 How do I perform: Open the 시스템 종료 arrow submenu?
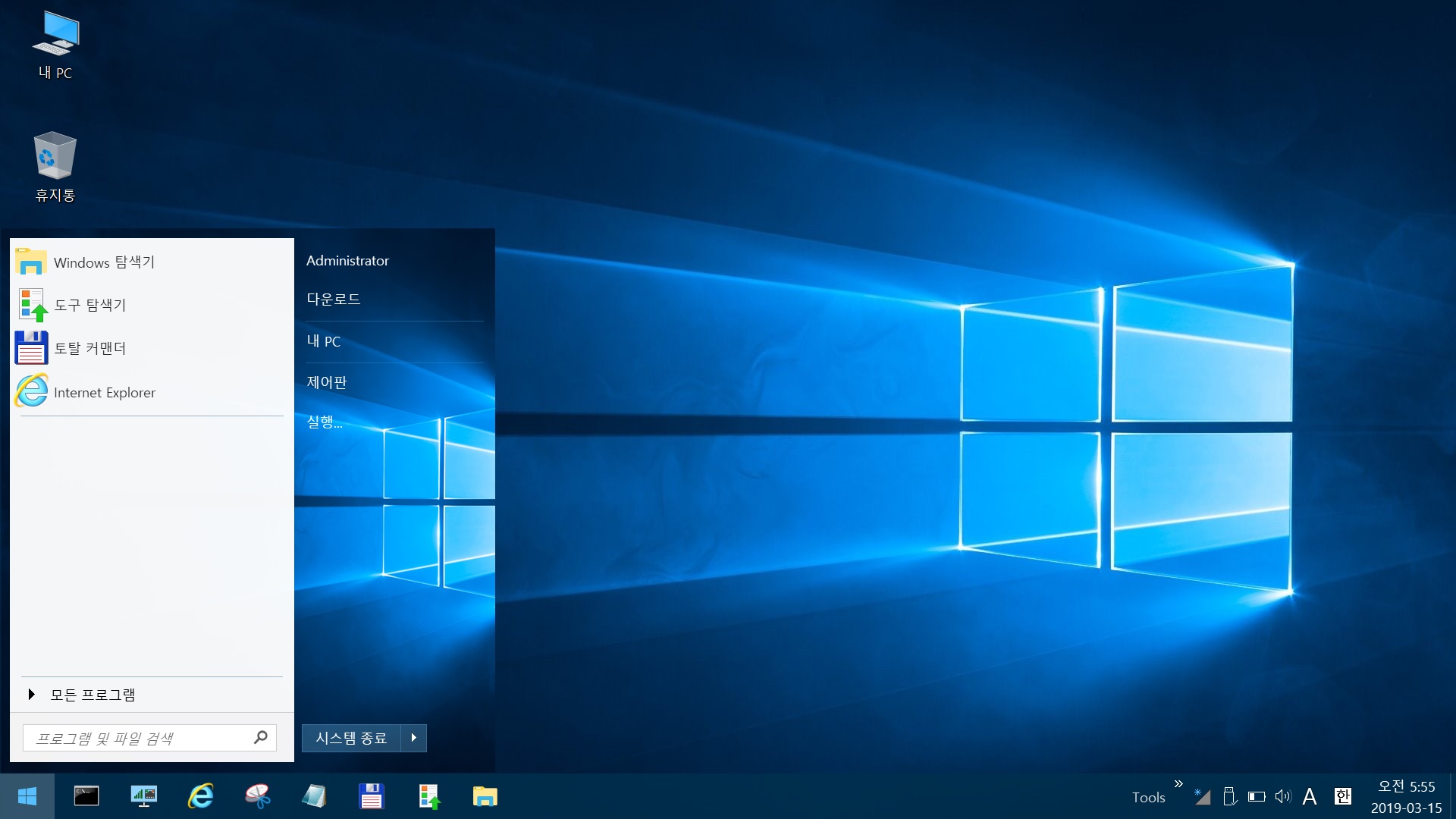pyautogui.click(x=414, y=738)
